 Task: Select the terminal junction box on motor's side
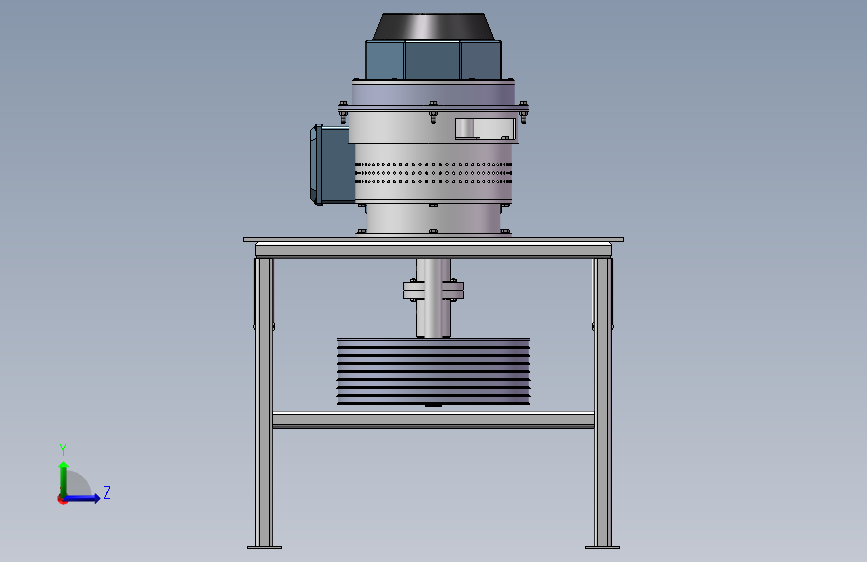331,165
